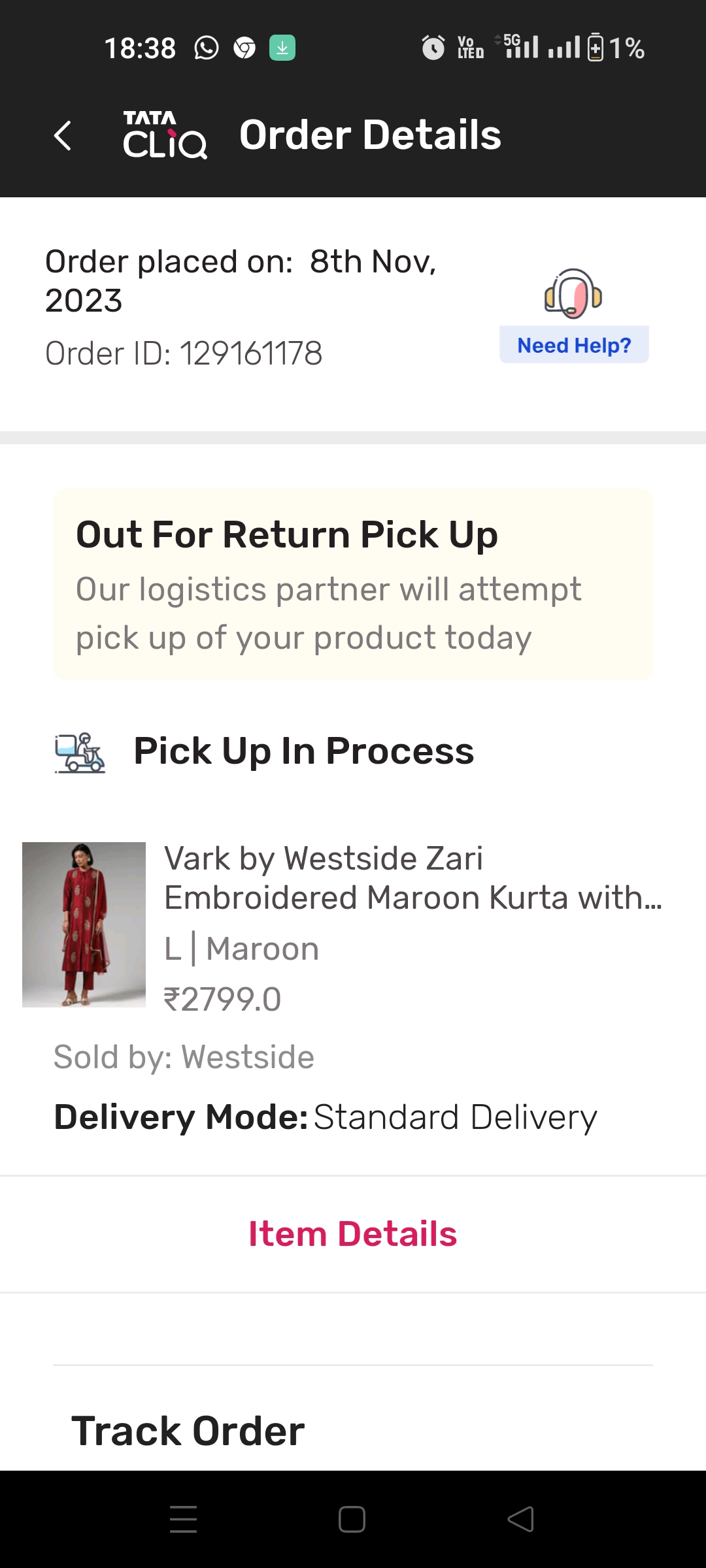Tap the alarm clock status icon
The height and width of the screenshot is (1568, 706).
click(433, 48)
